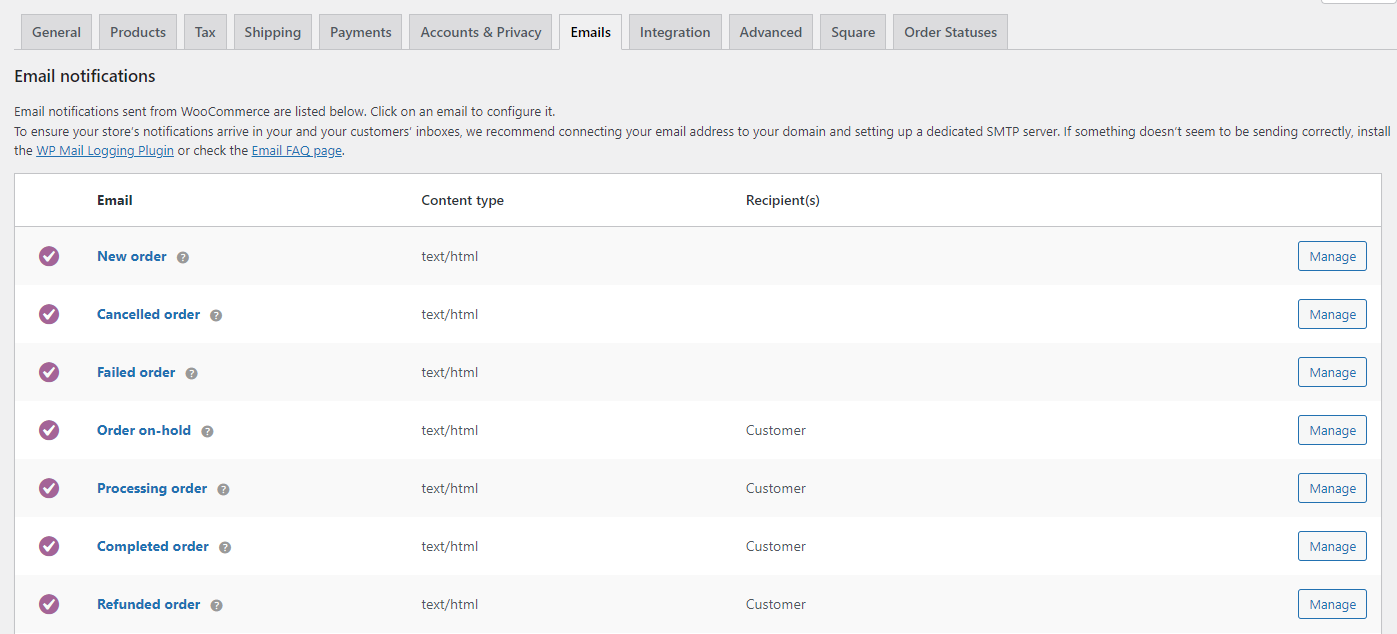Open the Products settings tab
1397x634 pixels.
(138, 32)
